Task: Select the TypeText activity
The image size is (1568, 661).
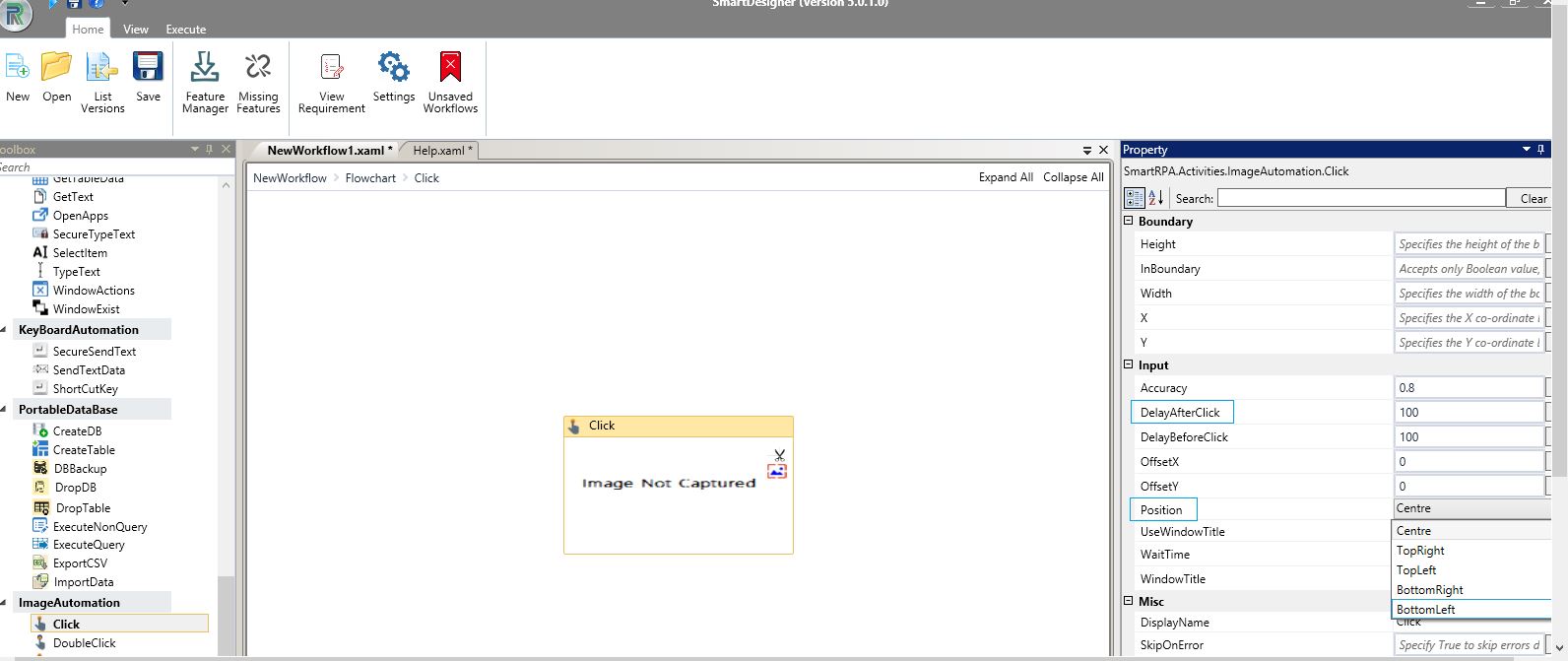Action: pyautogui.click(x=76, y=272)
